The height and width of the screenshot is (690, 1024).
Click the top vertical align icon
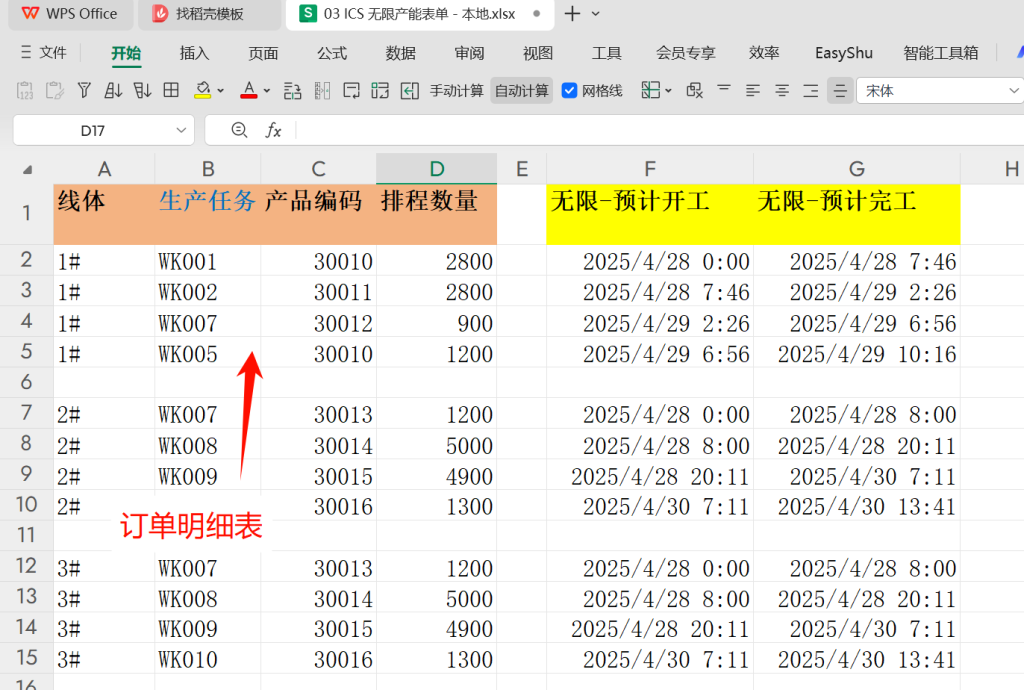[x=724, y=88]
